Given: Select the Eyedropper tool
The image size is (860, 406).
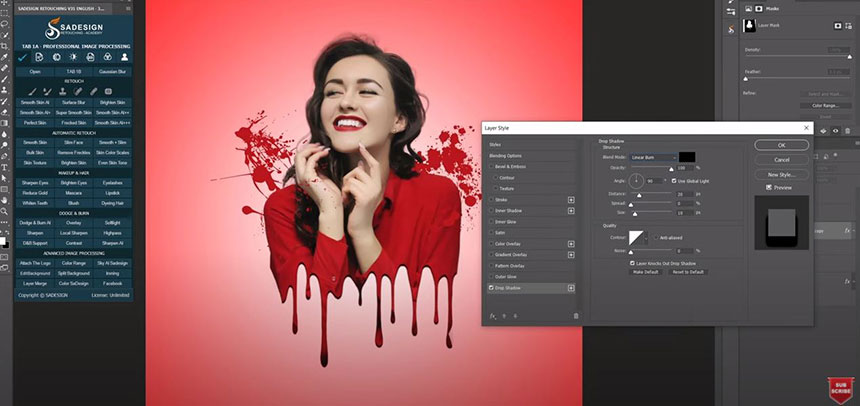Looking at the screenshot, I should 4,57.
